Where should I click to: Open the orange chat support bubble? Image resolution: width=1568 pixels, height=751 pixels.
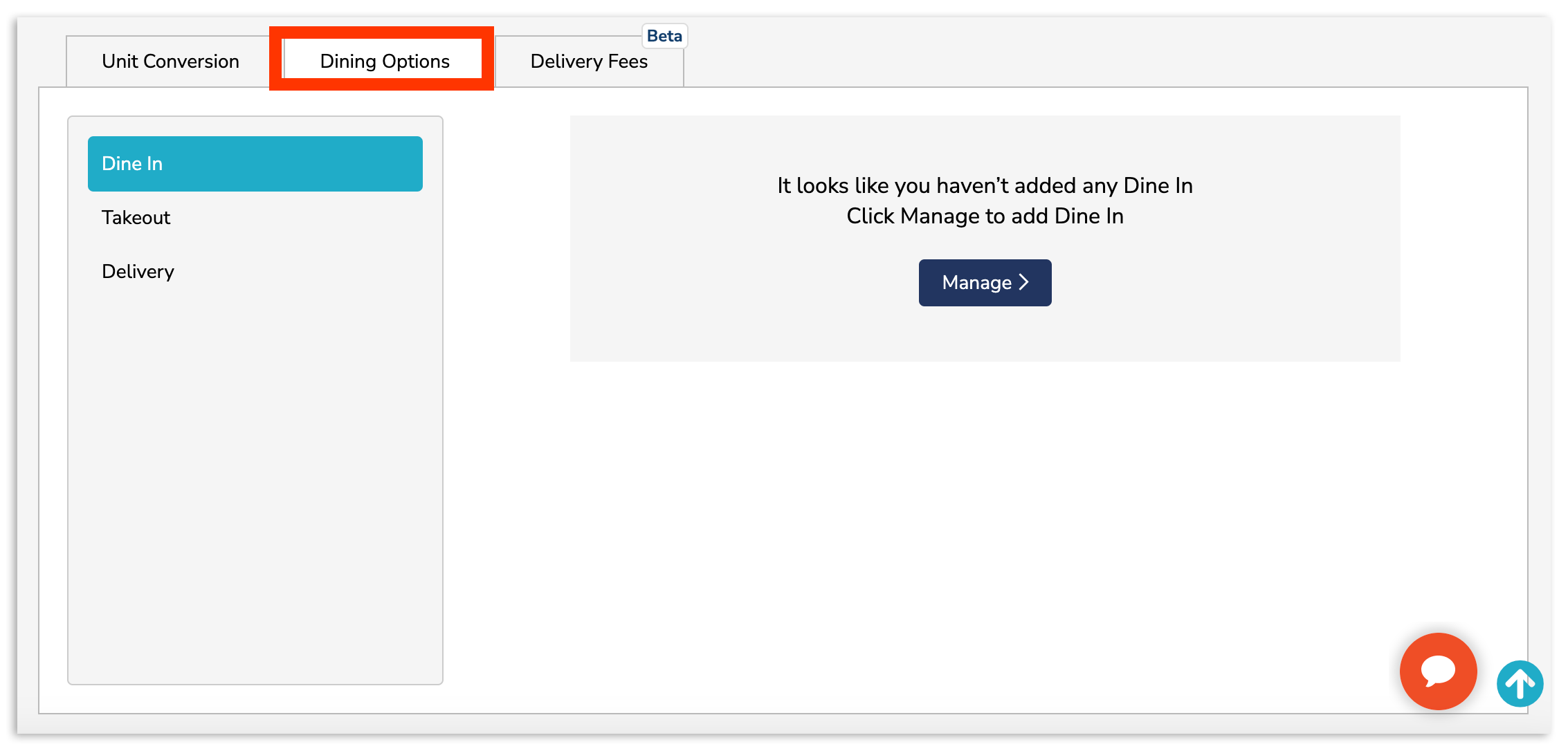pyautogui.click(x=1438, y=671)
